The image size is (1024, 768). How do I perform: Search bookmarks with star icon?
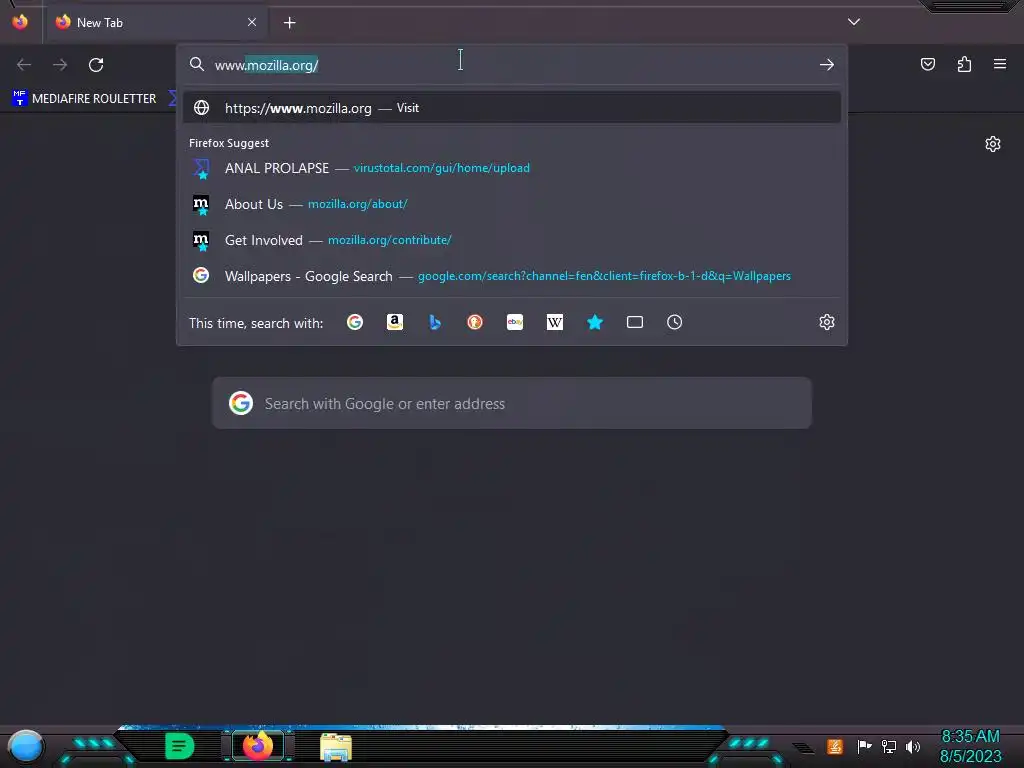(x=595, y=322)
